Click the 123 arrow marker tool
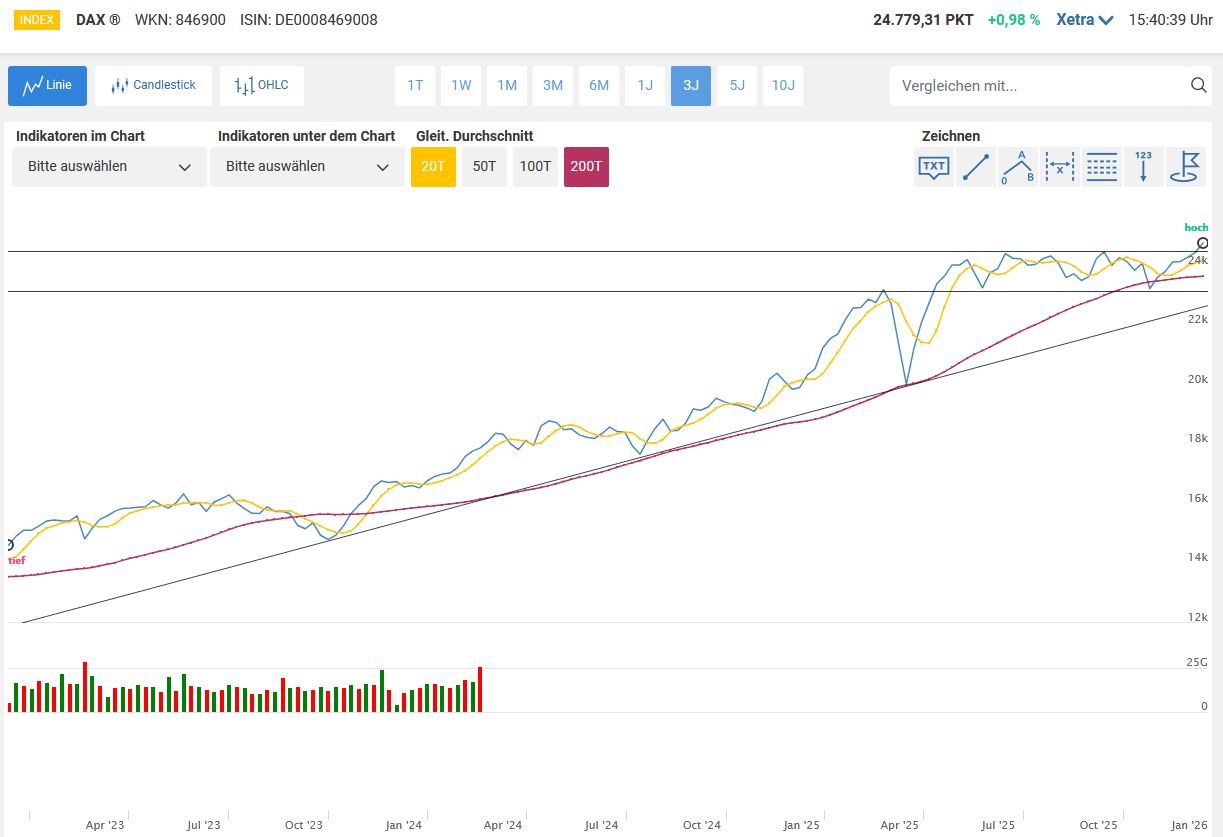The image size is (1223, 837). pos(1144,167)
